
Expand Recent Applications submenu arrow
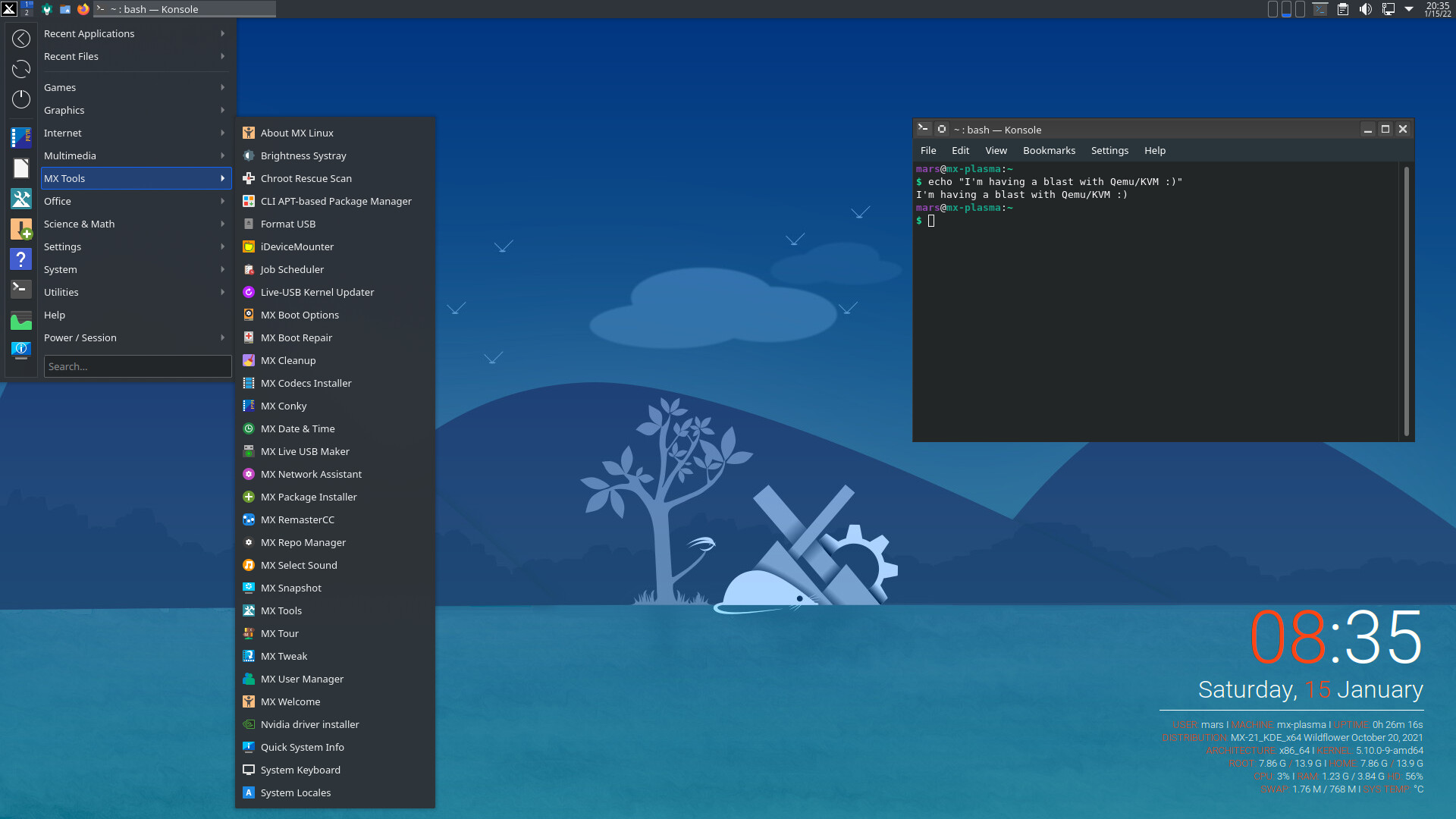point(222,33)
